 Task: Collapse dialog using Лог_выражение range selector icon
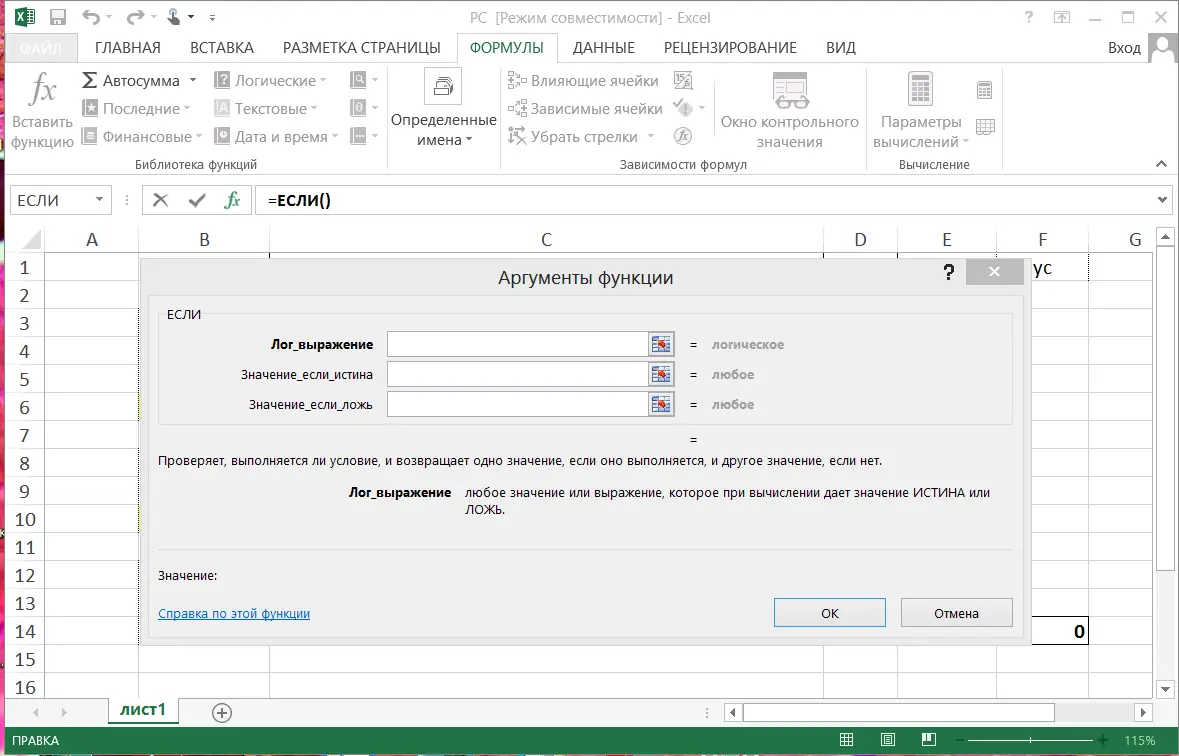(x=660, y=343)
